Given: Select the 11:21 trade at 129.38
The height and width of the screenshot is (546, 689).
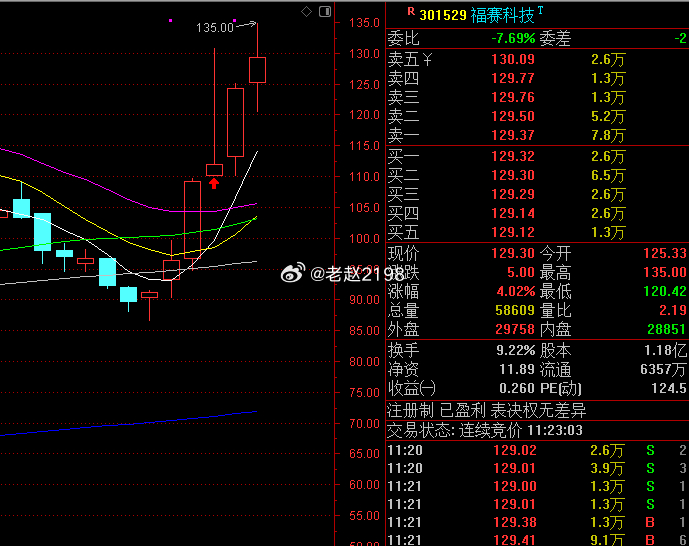Looking at the screenshot, I should [537, 522].
